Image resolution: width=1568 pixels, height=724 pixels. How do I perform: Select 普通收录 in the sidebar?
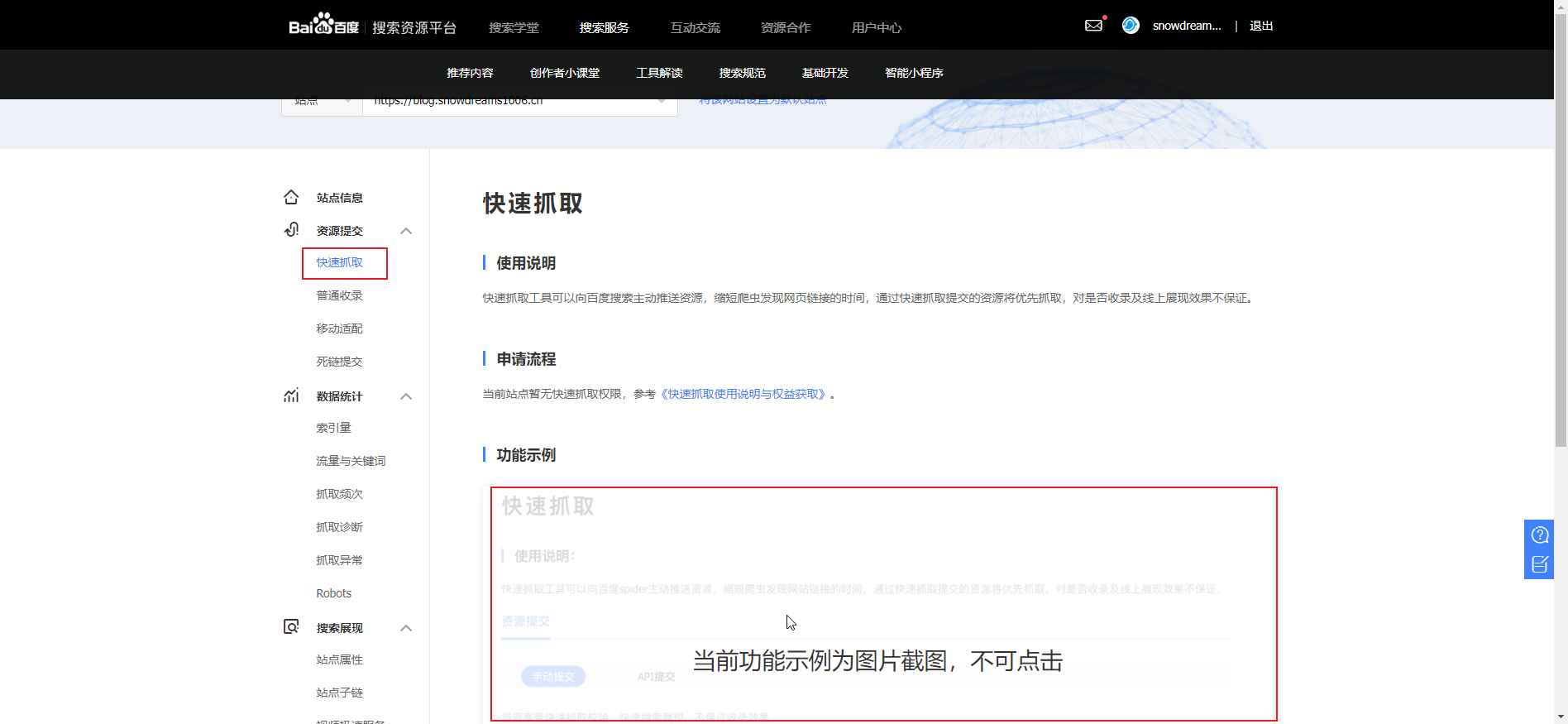pyautogui.click(x=339, y=295)
